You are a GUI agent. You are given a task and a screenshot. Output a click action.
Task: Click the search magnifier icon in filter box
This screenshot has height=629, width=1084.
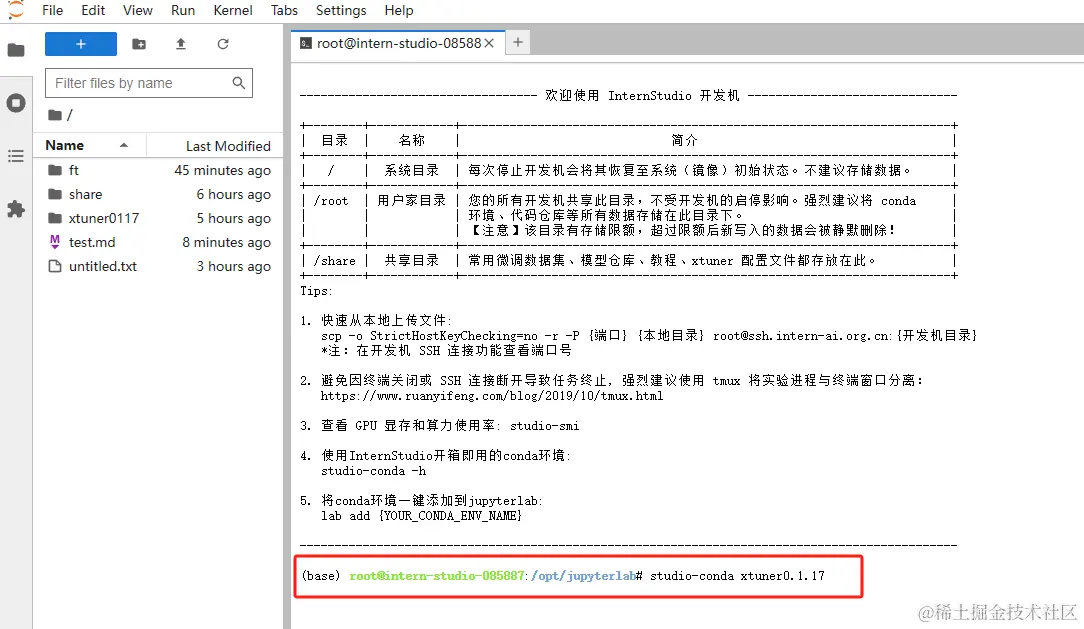(x=239, y=83)
